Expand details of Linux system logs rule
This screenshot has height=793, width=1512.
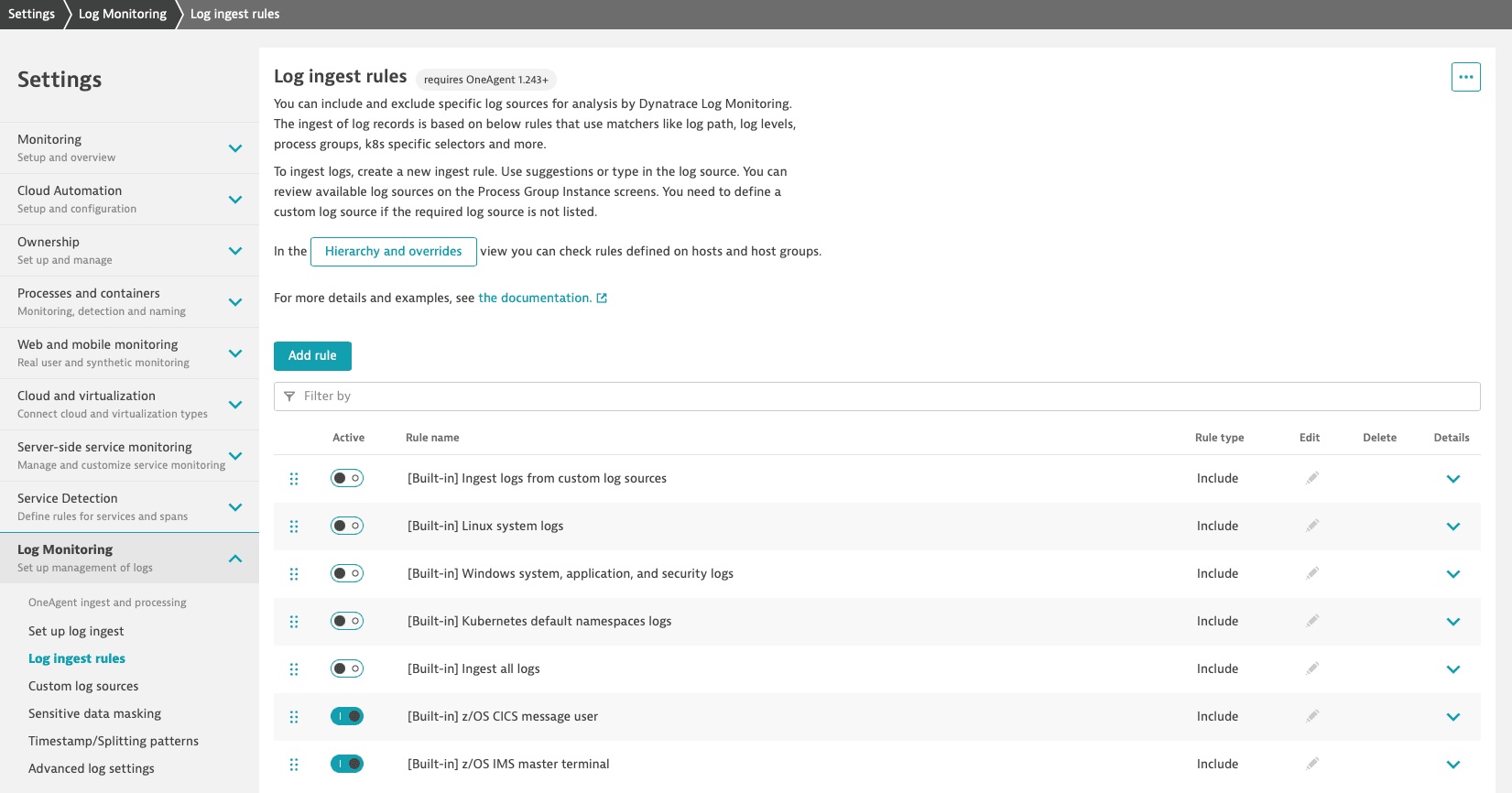[1453, 527]
